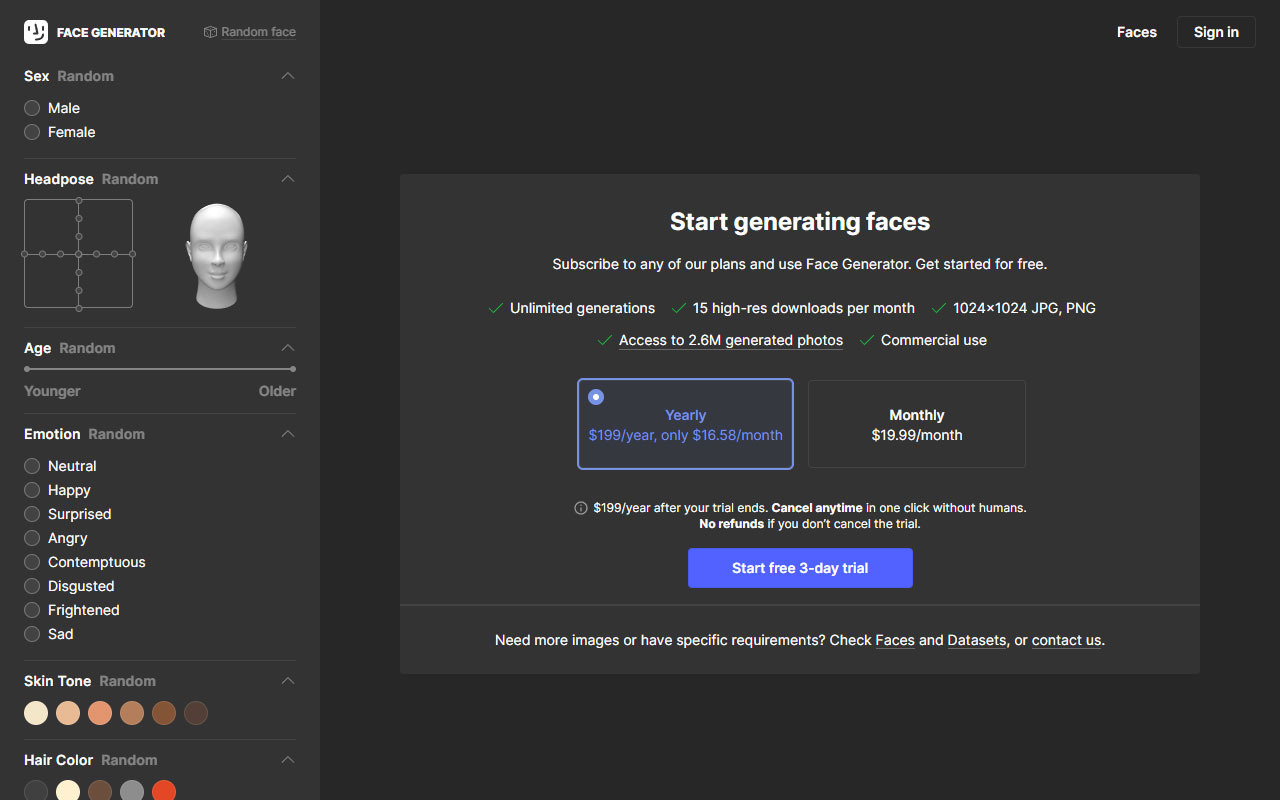
Task: Select the Happy emotion radio button
Action: click(x=32, y=490)
